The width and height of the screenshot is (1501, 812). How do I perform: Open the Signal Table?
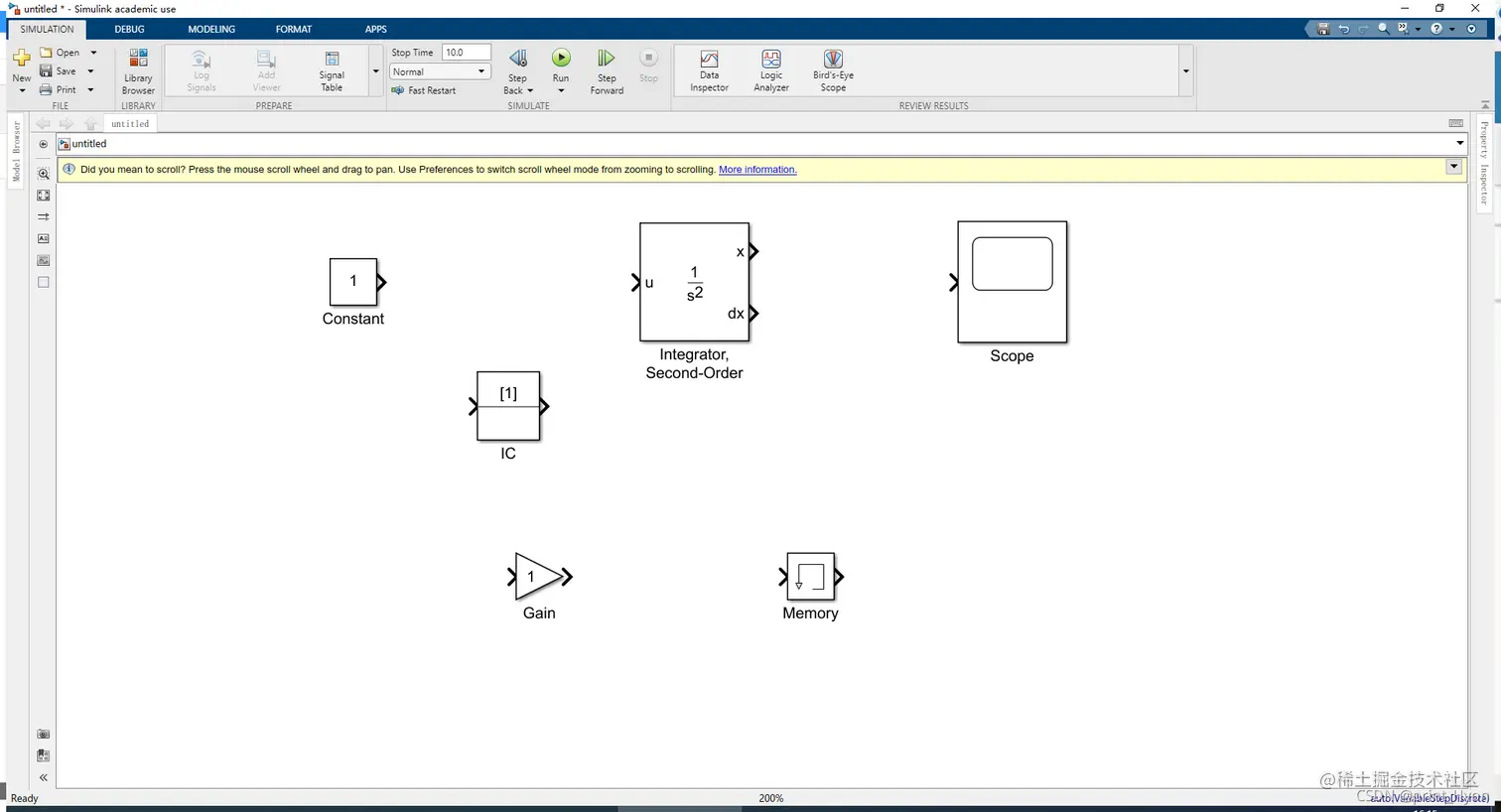click(332, 70)
